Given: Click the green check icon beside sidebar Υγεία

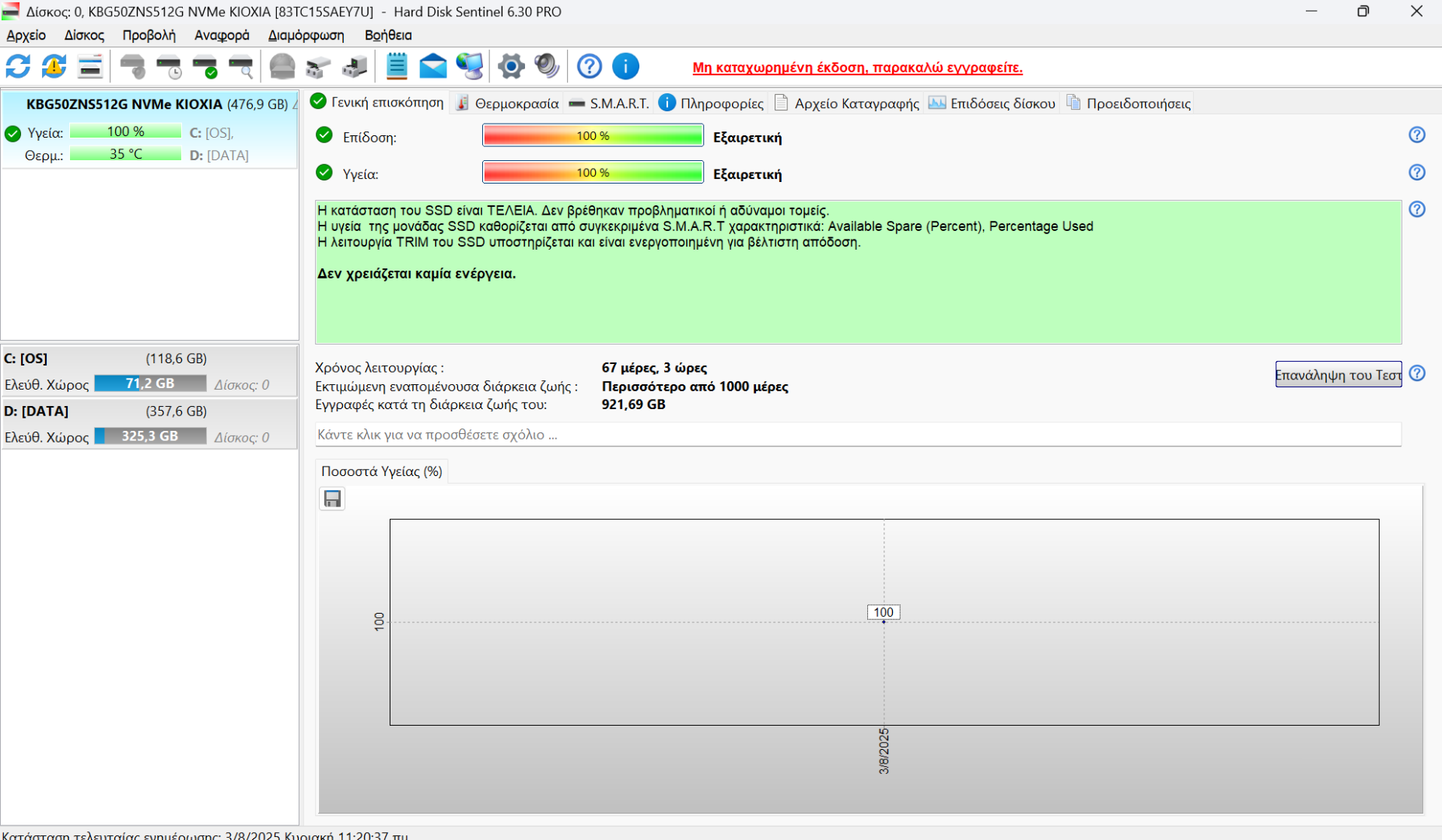Looking at the screenshot, I should coord(12,133).
